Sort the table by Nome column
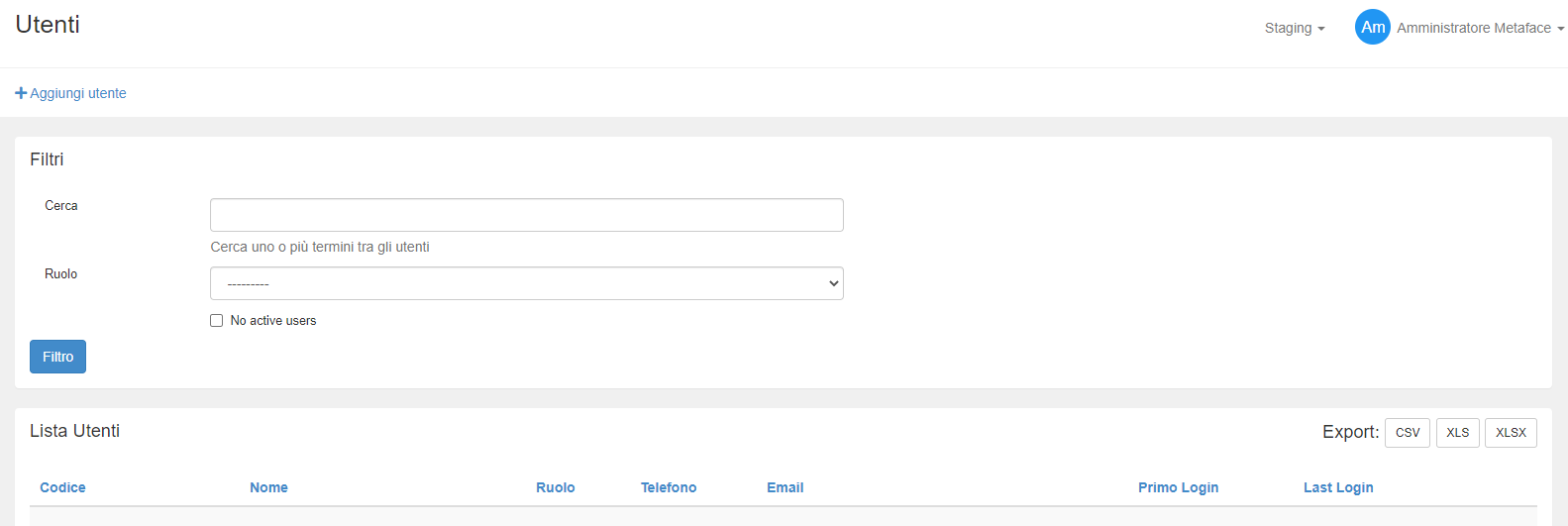Viewport: 1568px width, 526px height. click(x=268, y=487)
